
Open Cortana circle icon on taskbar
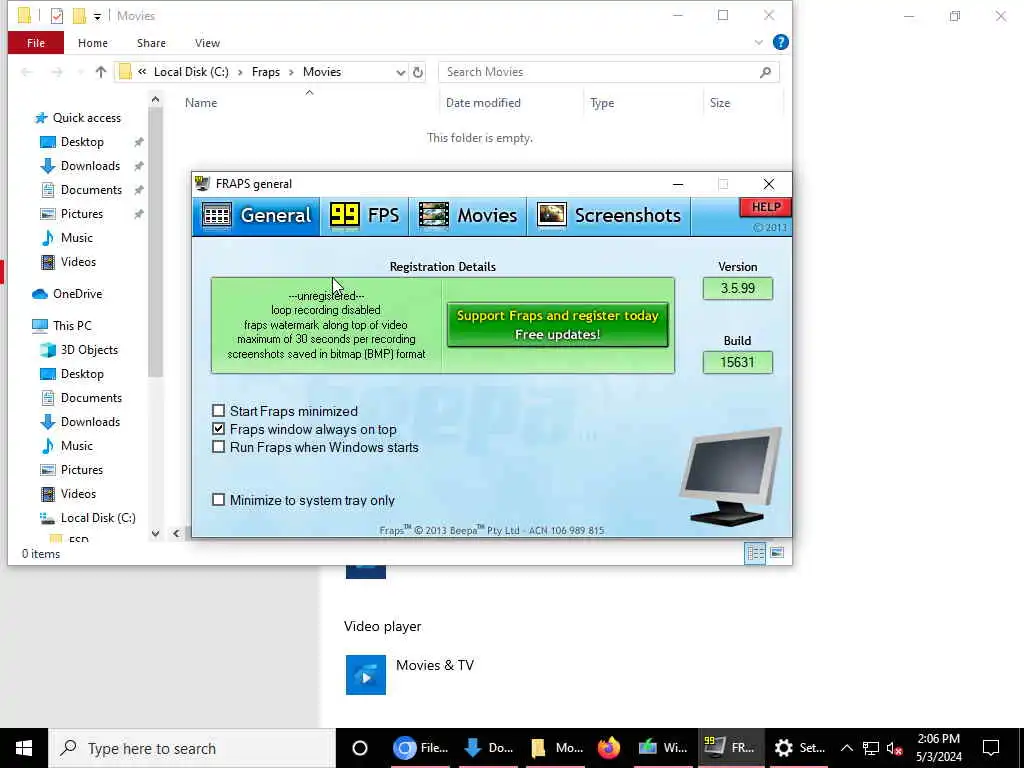(359, 748)
